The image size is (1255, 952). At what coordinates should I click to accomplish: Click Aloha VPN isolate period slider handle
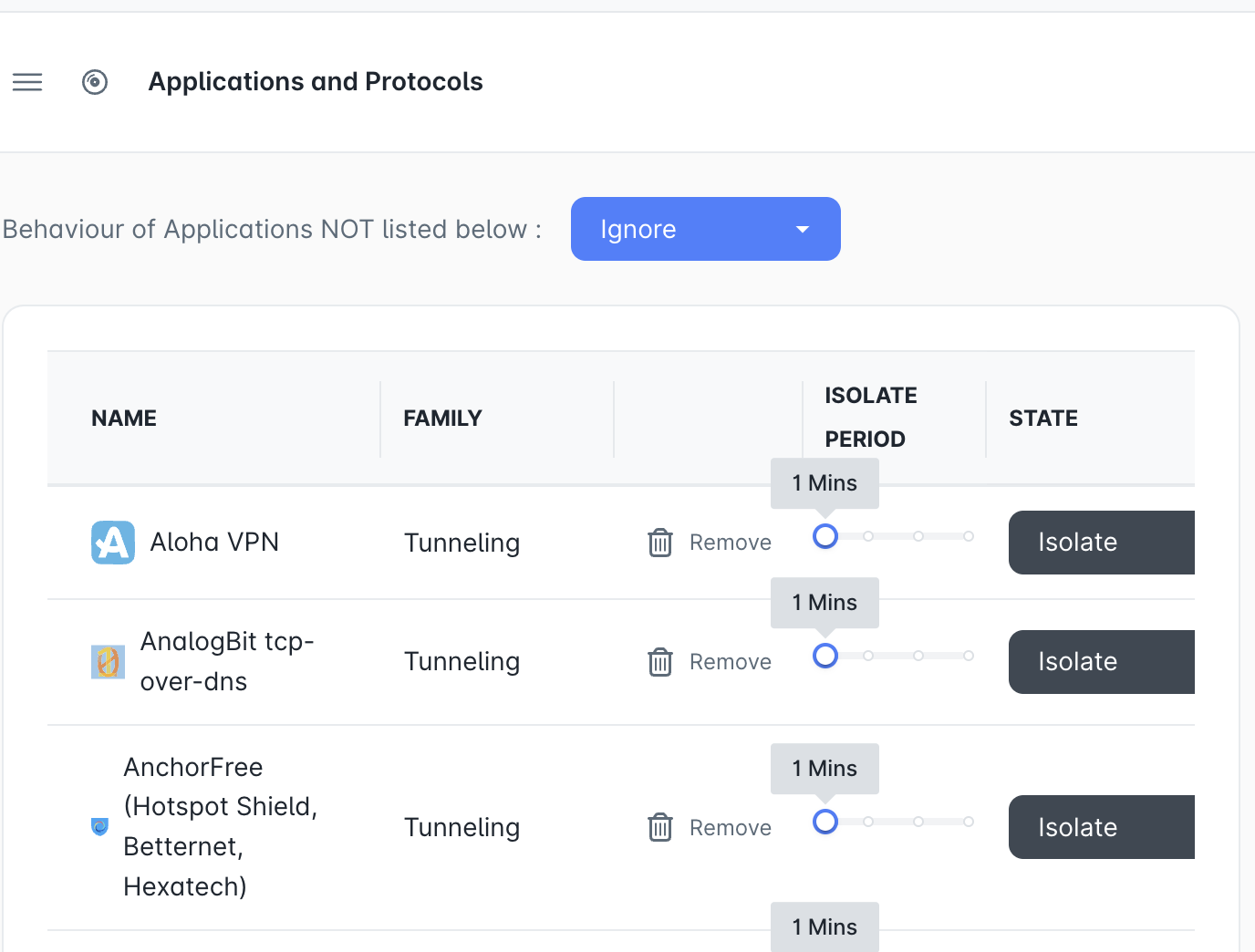825,536
